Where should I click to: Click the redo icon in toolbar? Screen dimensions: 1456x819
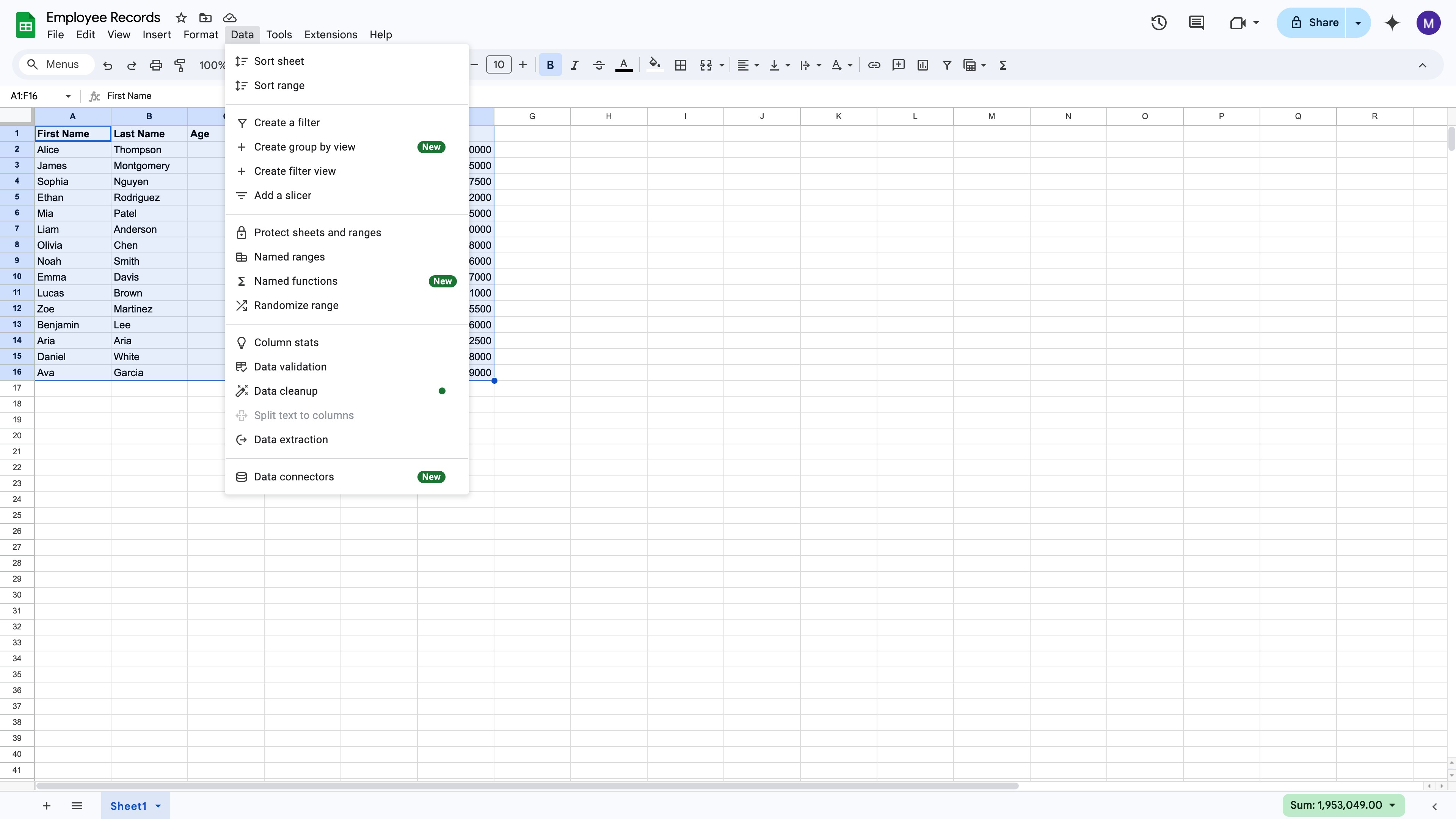132,66
